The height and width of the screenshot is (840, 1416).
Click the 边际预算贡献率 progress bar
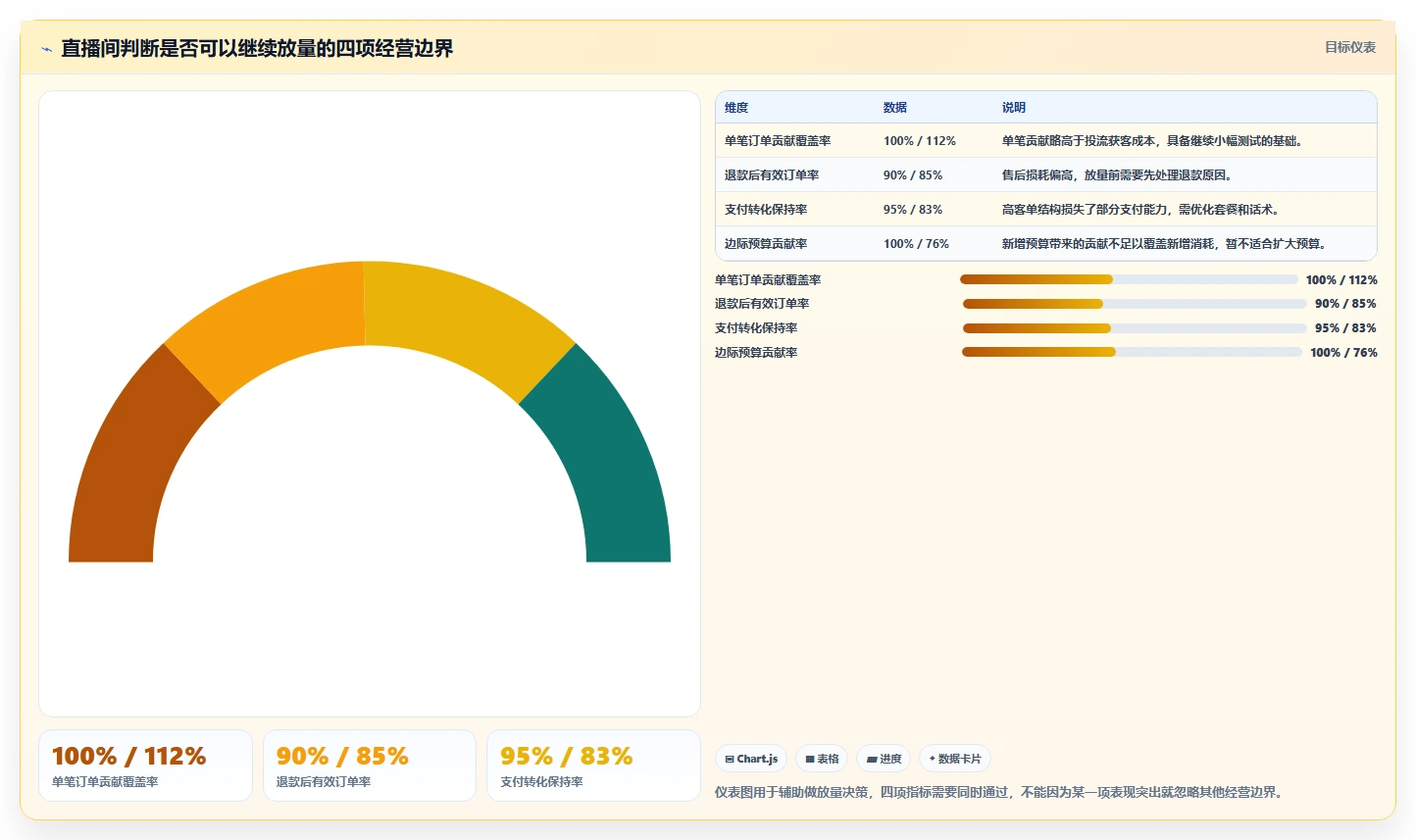tap(1132, 353)
